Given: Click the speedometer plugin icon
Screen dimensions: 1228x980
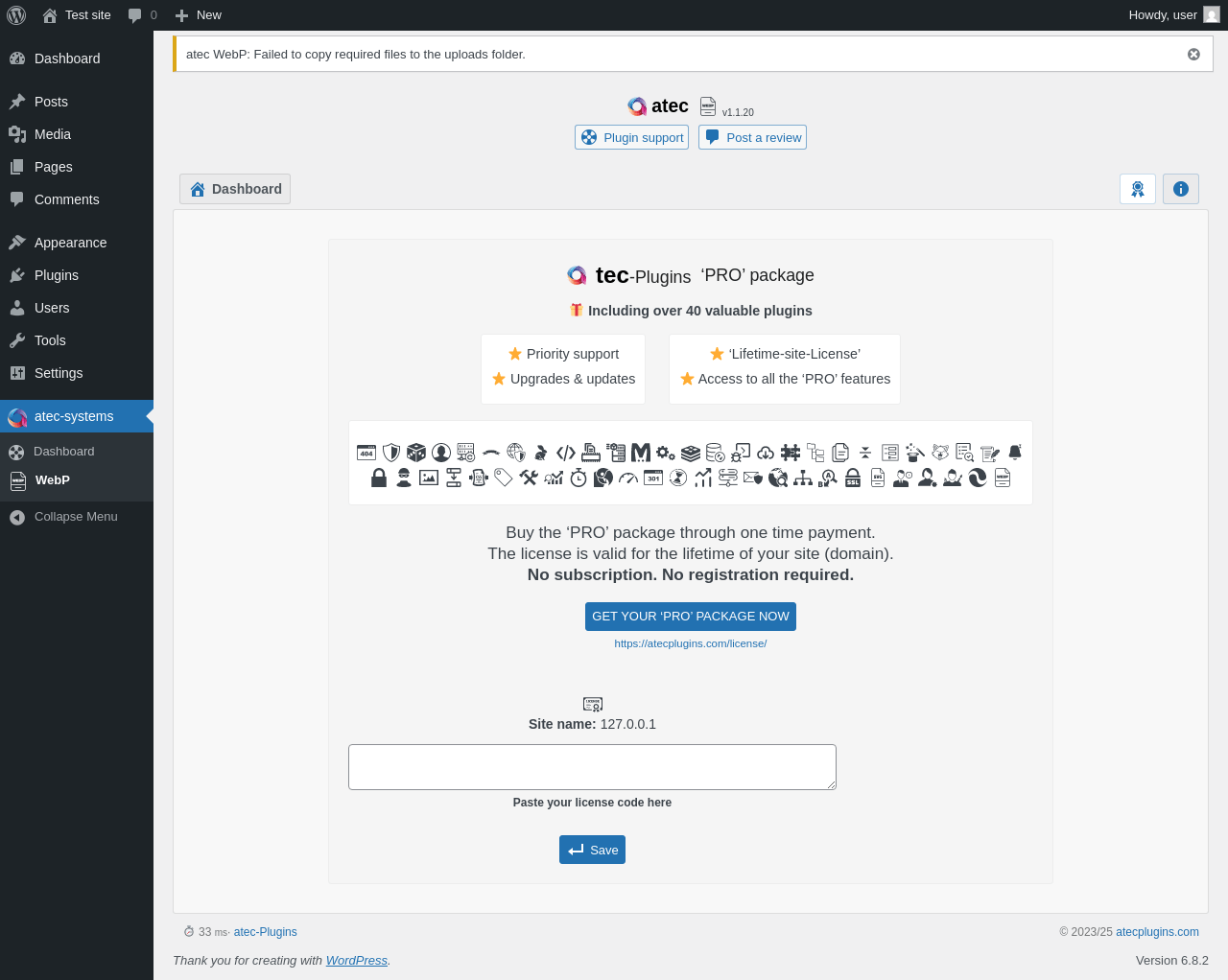Looking at the screenshot, I should (x=628, y=478).
